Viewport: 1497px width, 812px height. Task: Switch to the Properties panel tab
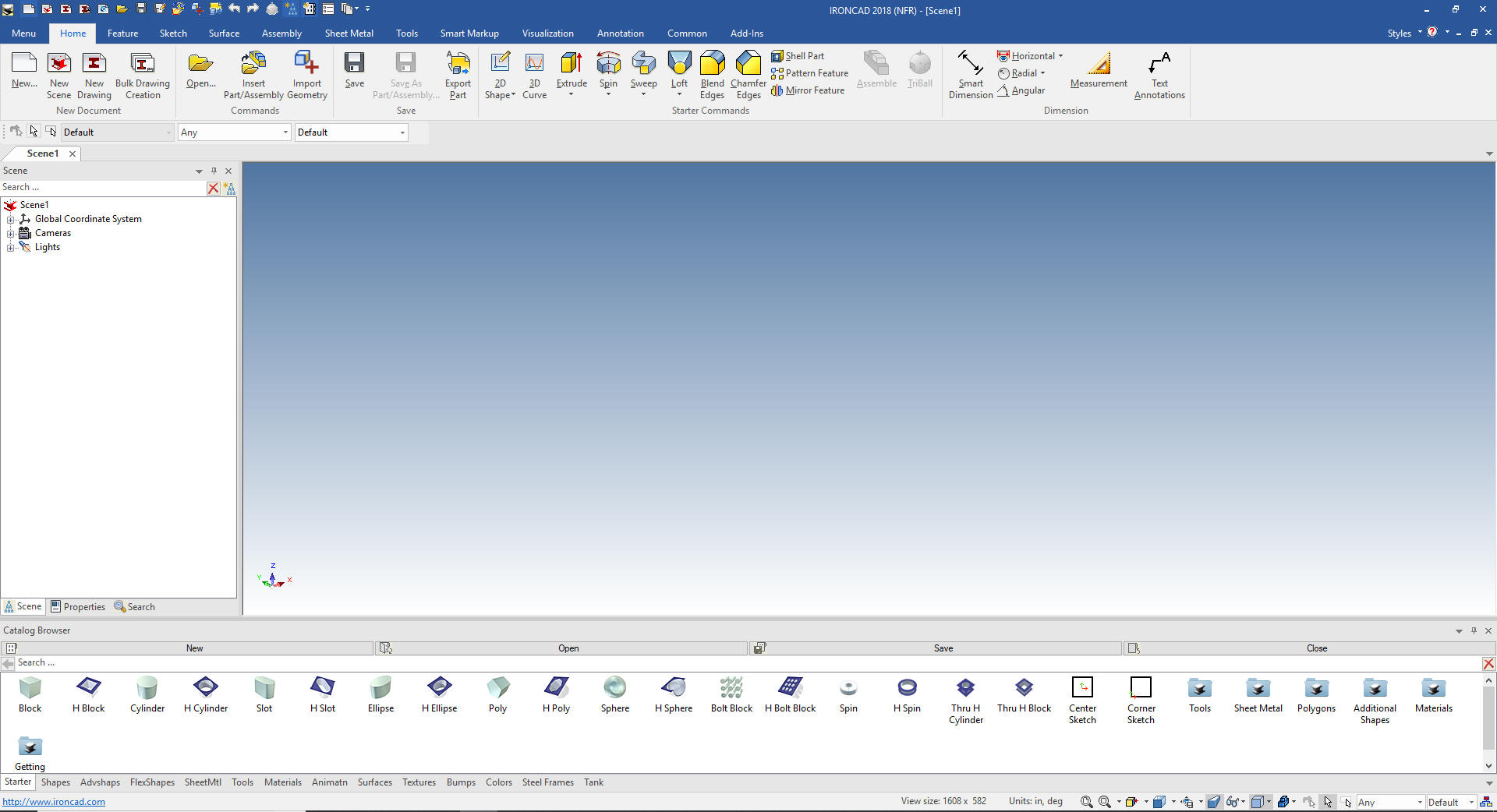(78, 606)
